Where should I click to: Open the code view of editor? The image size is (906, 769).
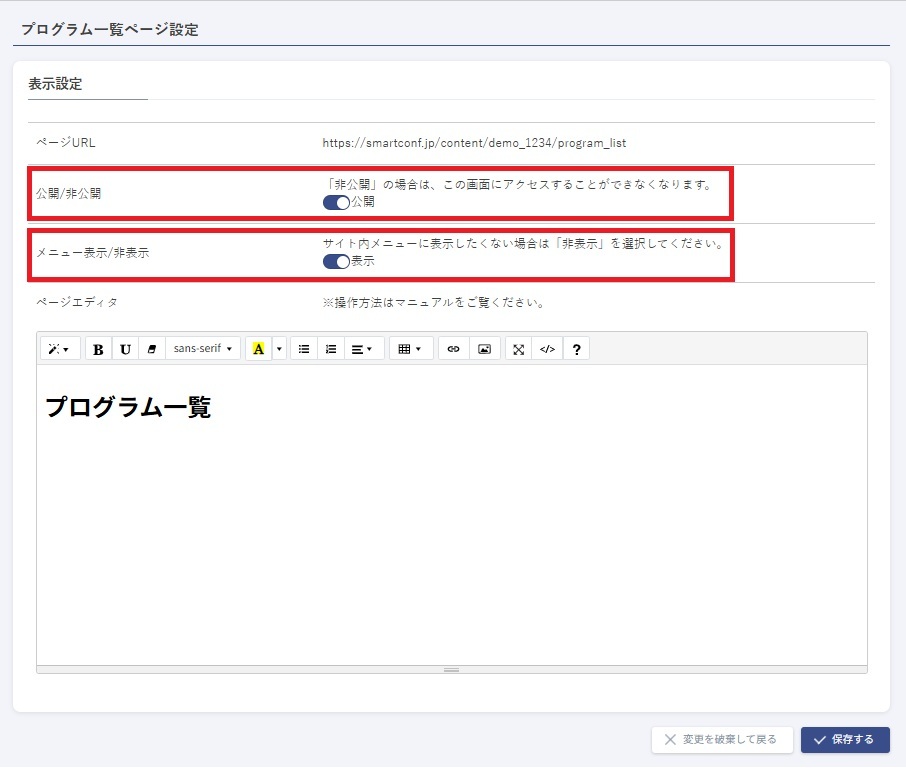[547, 349]
